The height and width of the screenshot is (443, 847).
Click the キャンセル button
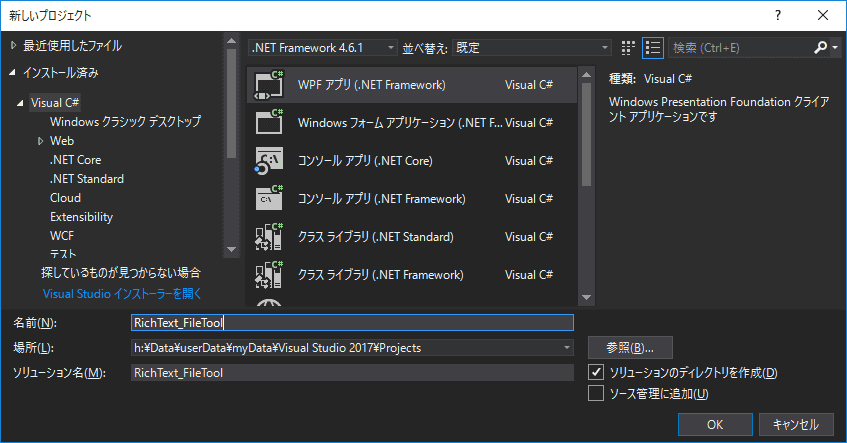tap(796, 425)
